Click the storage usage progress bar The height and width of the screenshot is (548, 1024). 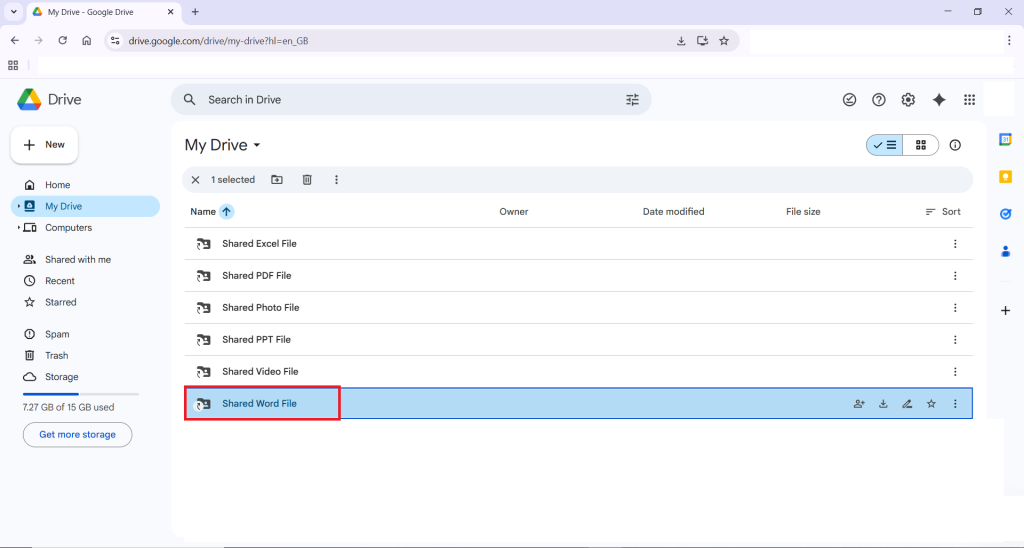tap(80, 395)
